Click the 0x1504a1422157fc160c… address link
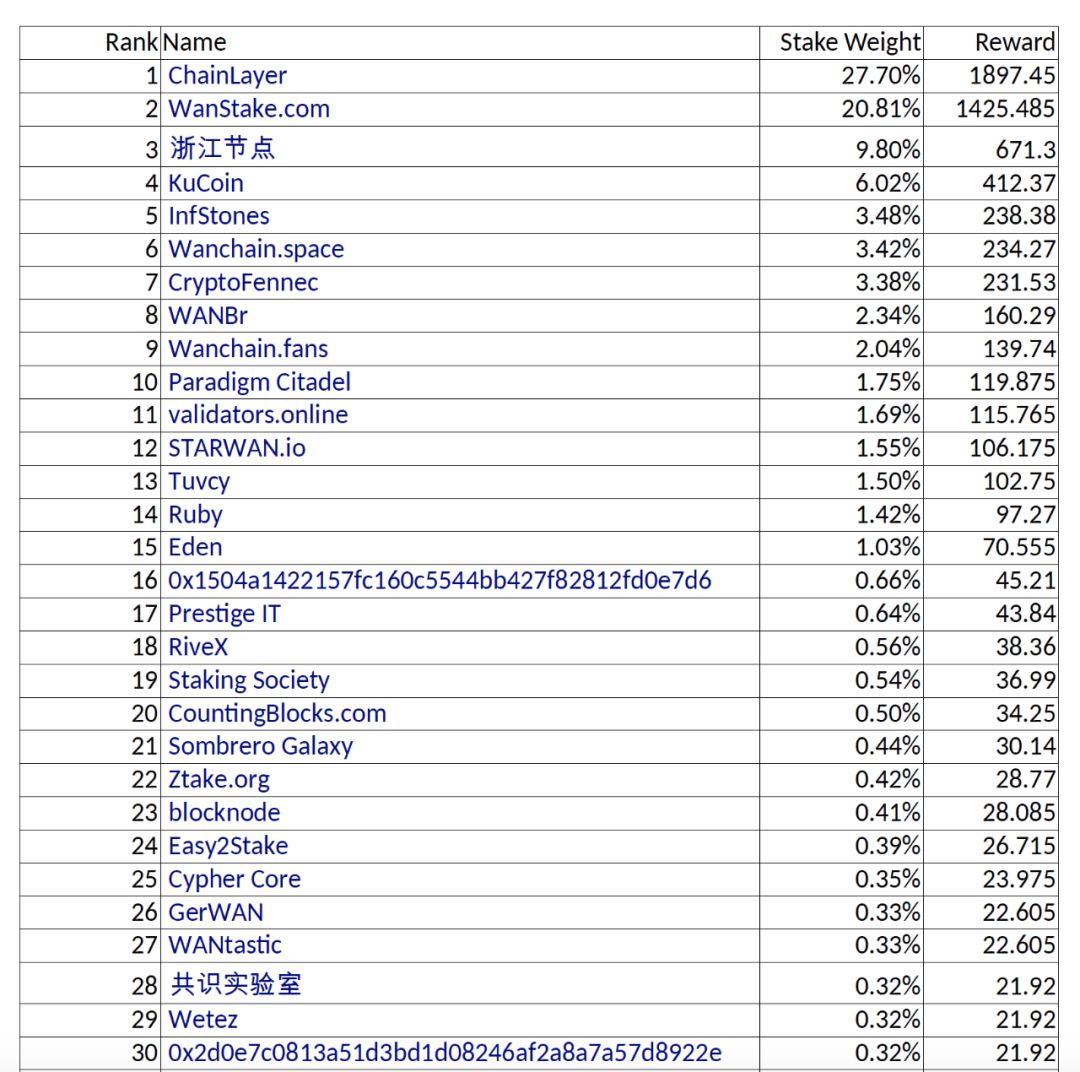 (x=439, y=581)
